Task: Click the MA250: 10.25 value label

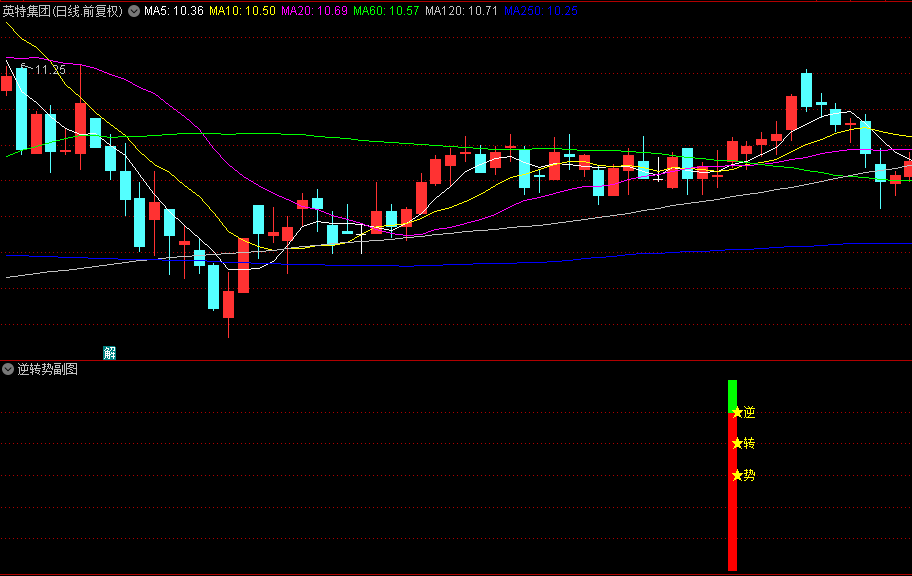Action: [x=541, y=10]
